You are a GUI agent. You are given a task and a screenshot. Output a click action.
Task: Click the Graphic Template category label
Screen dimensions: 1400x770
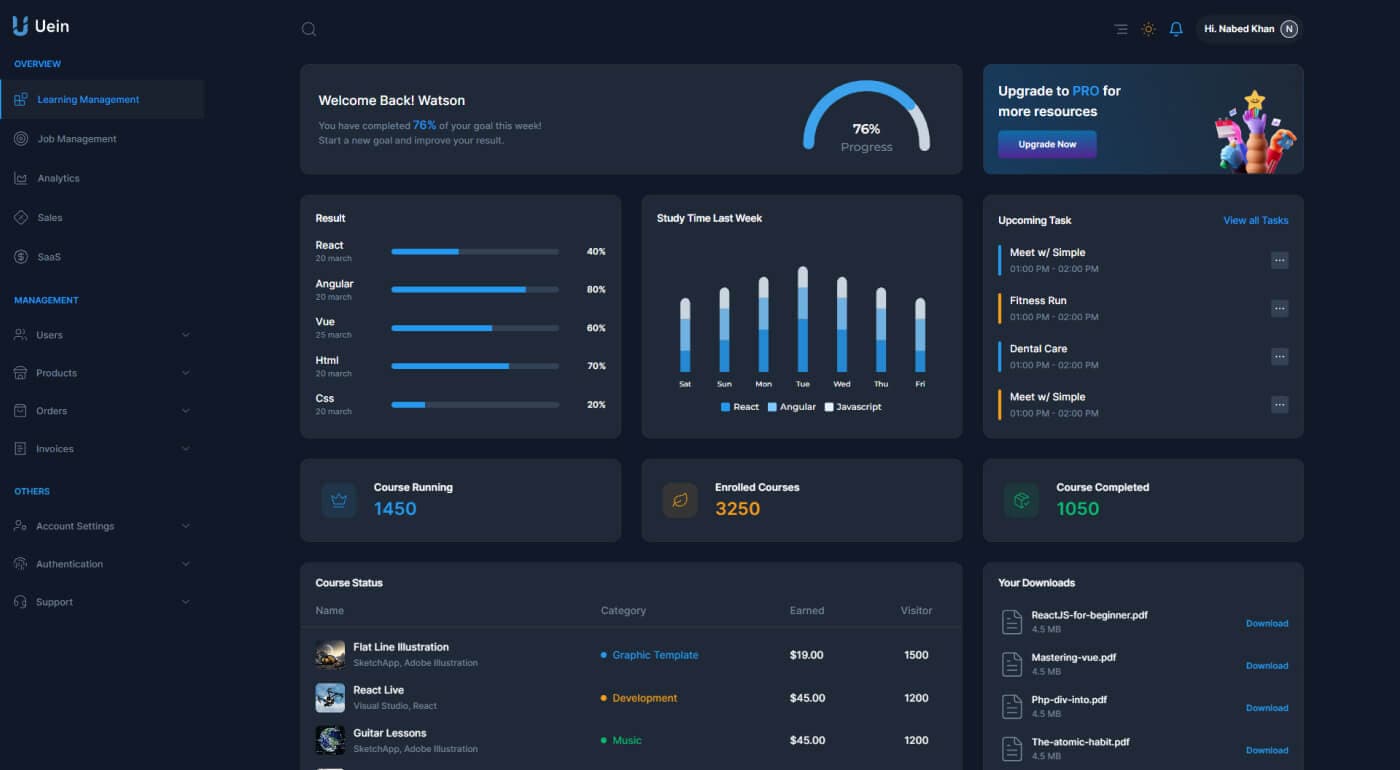pyautogui.click(x=655, y=655)
